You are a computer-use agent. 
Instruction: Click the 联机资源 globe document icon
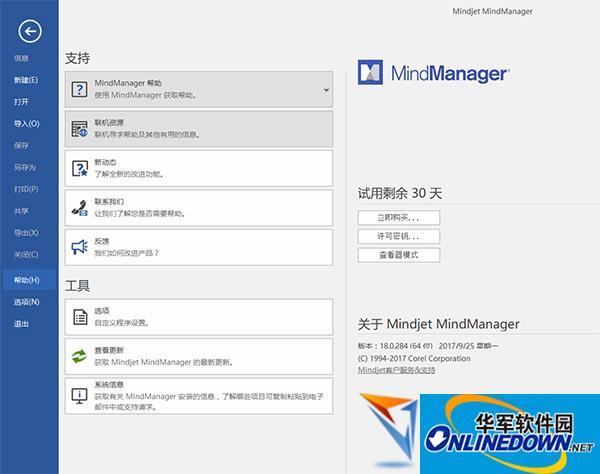click(80, 129)
